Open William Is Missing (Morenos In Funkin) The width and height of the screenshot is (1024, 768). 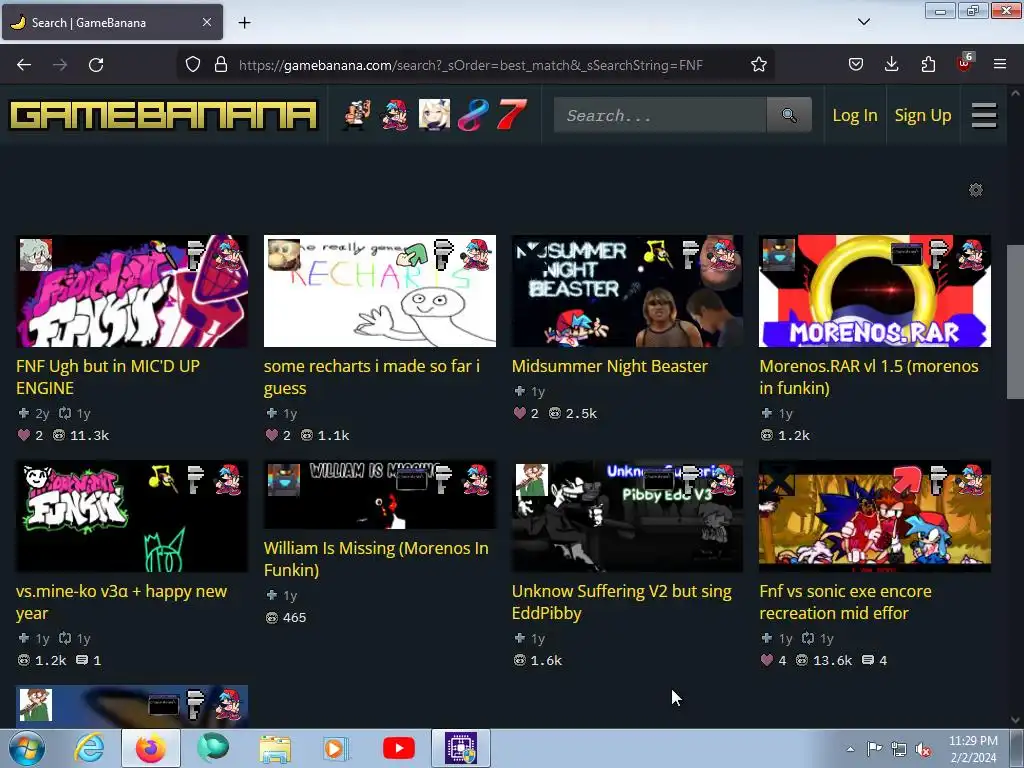376,558
